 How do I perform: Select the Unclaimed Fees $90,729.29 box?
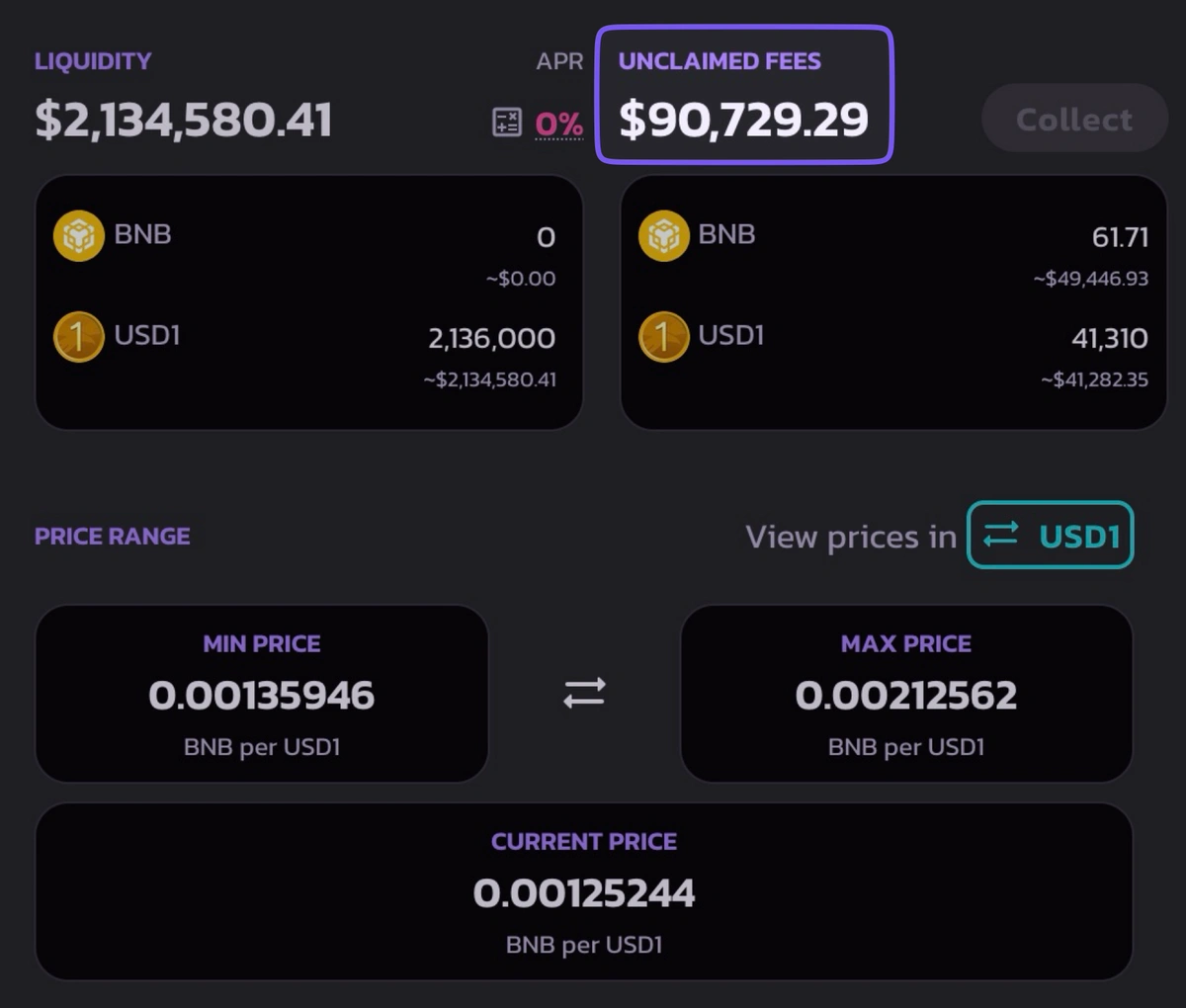pyautogui.click(x=744, y=95)
